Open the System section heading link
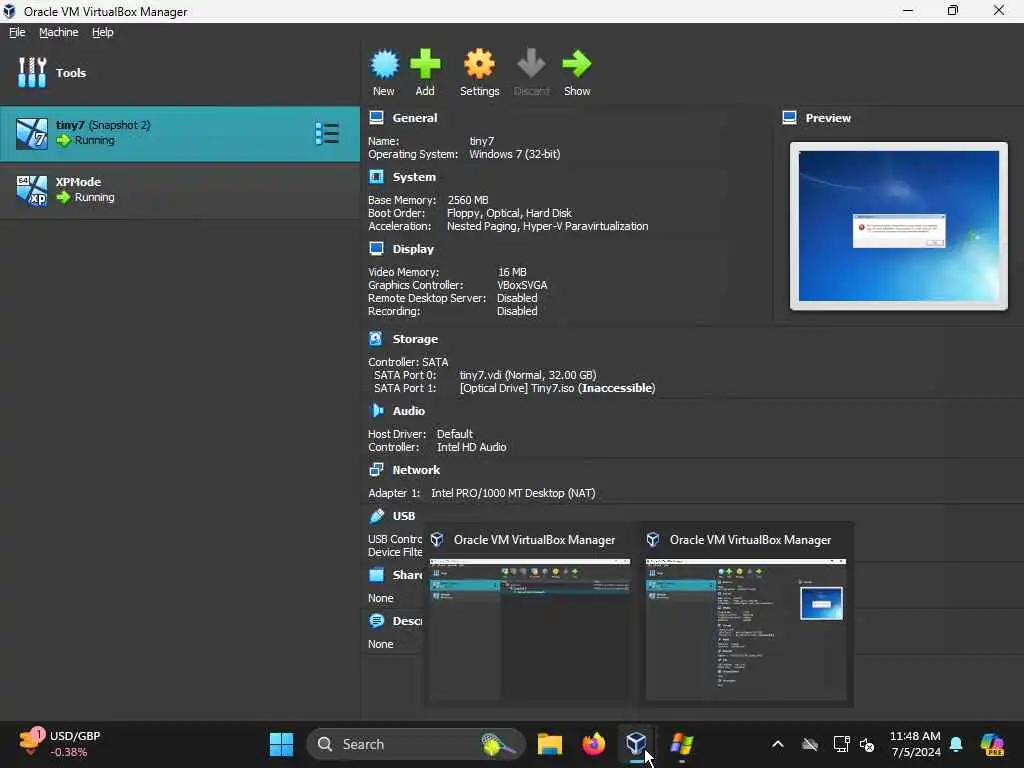Image resolution: width=1024 pixels, height=768 pixels. (x=414, y=177)
